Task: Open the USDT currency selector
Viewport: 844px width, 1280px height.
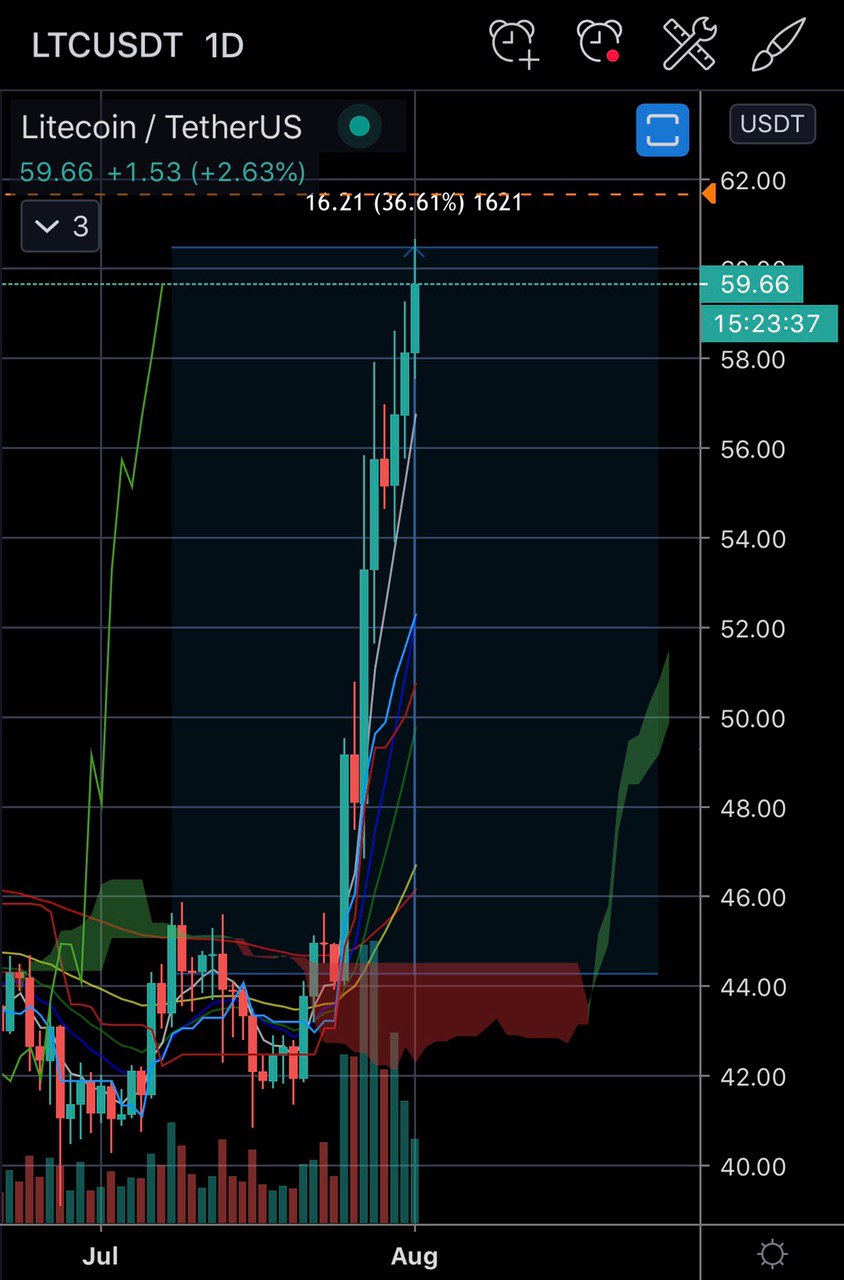Action: [772, 124]
